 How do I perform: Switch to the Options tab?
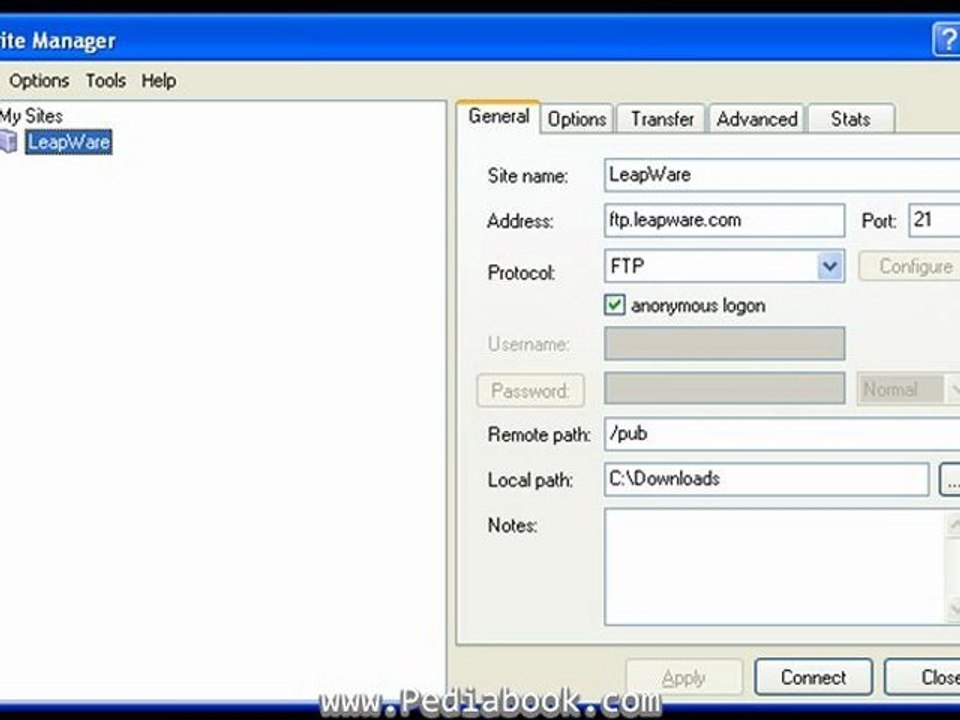[577, 119]
